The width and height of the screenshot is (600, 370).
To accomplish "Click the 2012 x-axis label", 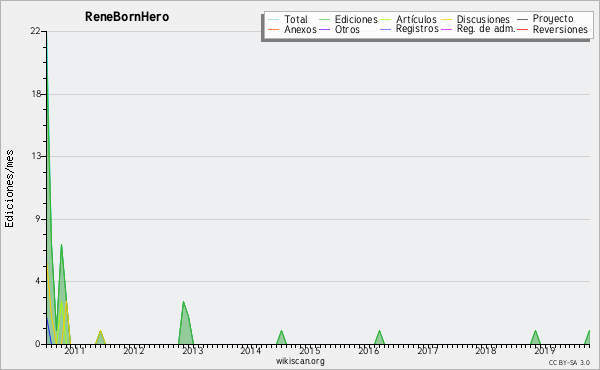I will (x=133, y=350).
